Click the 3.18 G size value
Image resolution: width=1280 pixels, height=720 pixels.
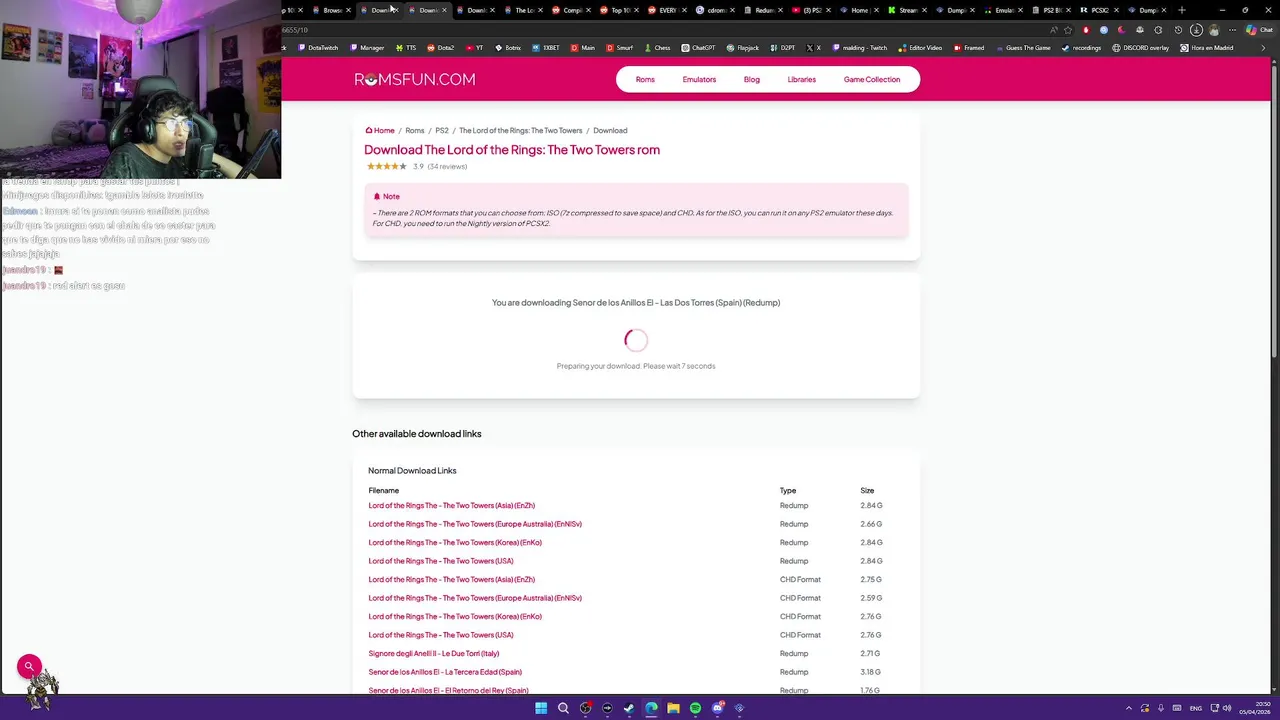(870, 672)
